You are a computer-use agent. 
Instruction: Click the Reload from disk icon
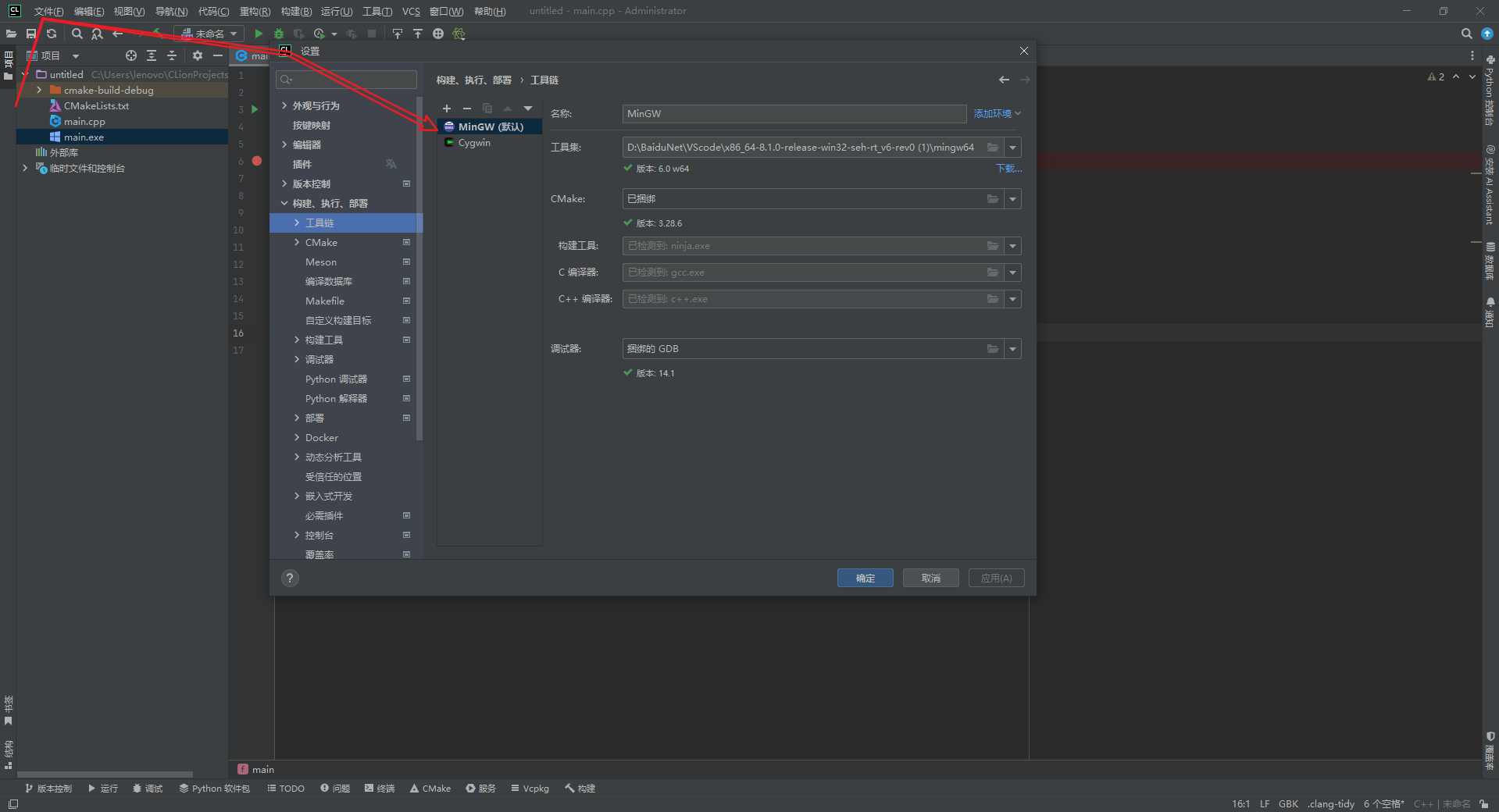coord(52,34)
